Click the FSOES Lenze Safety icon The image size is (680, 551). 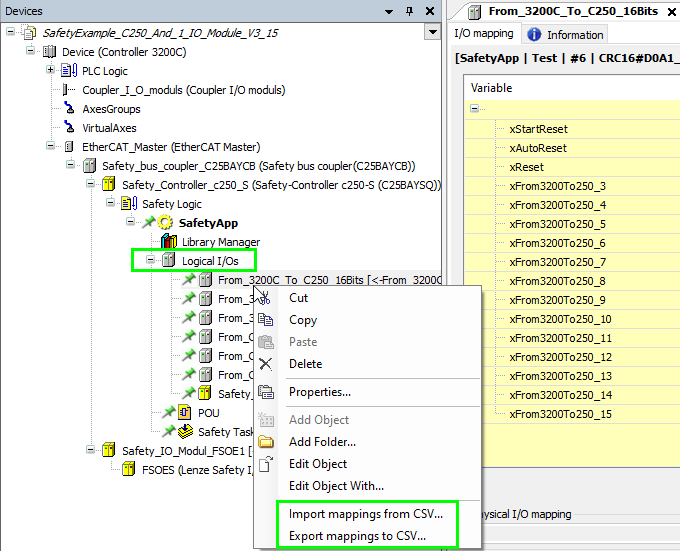click(128, 469)
